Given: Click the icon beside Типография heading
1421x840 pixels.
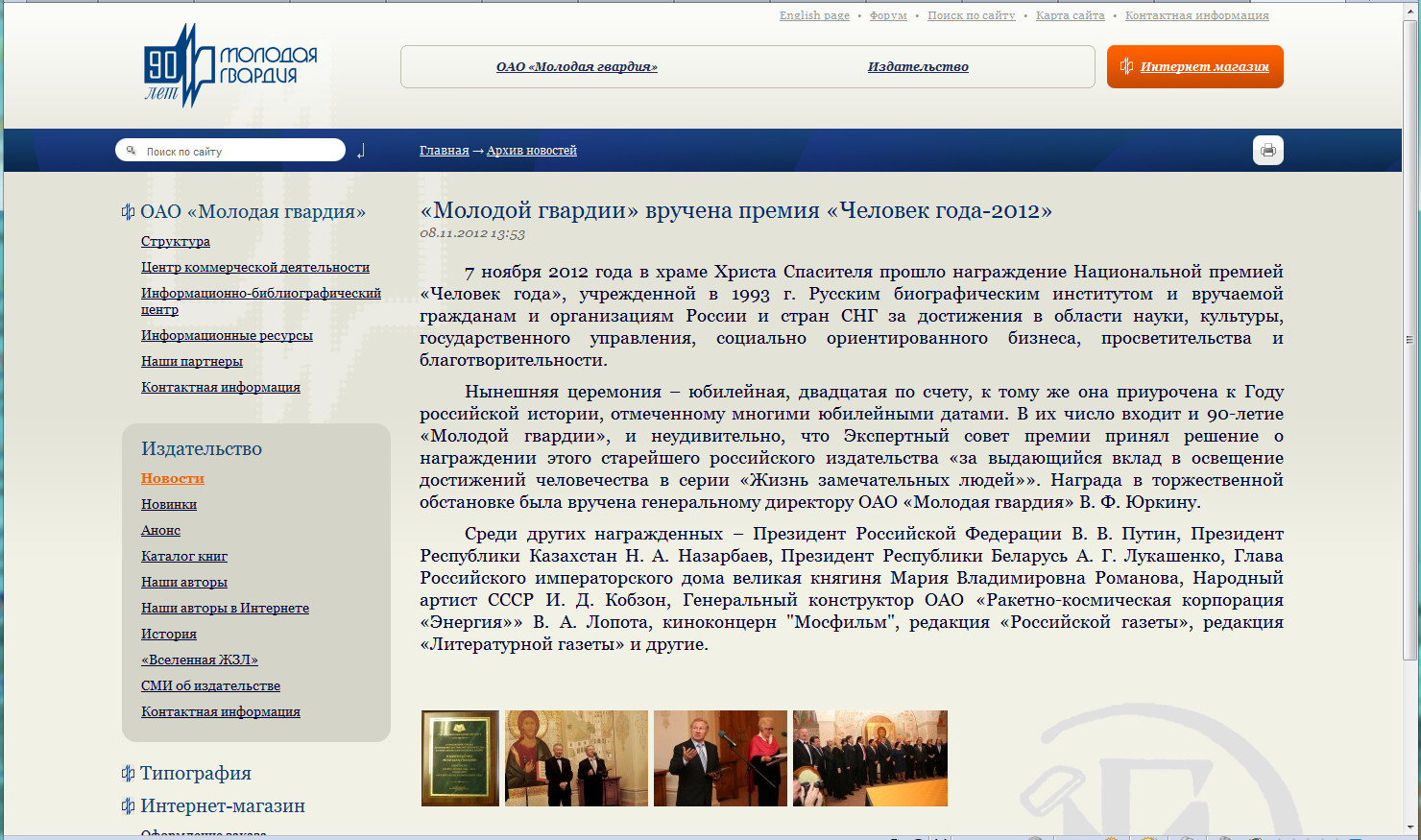Looking at the screenshot, I should tap(128, 773).
